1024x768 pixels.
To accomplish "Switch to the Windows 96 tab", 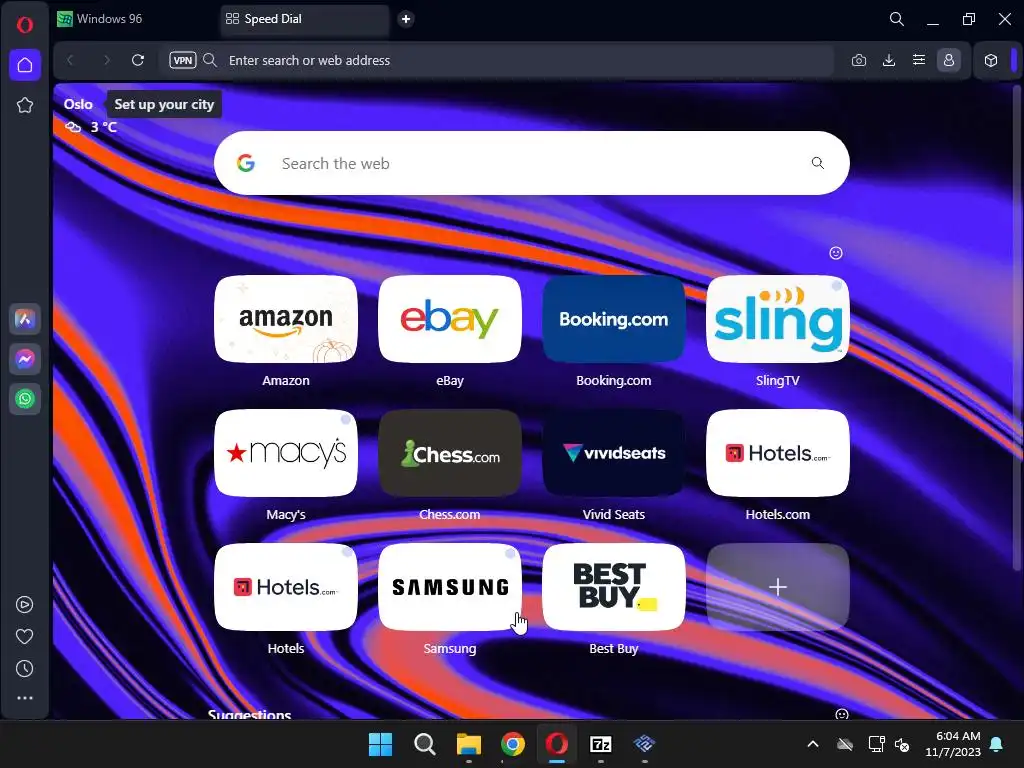I will 134,19.
